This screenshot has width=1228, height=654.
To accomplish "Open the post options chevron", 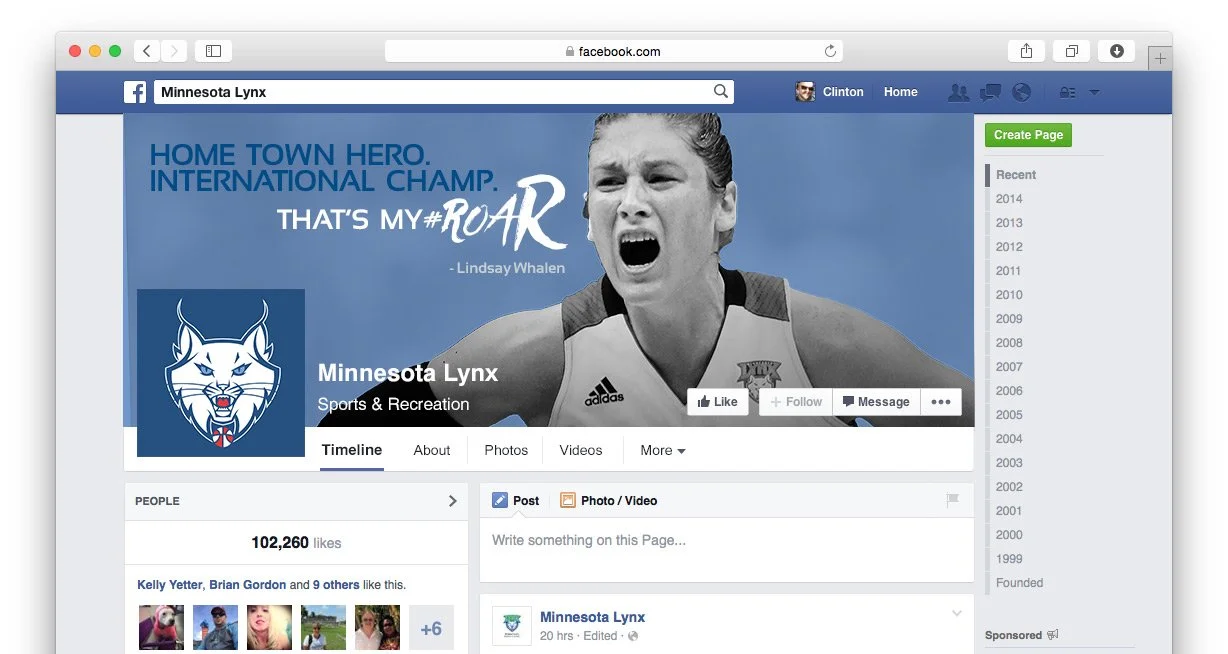I will [x=957, y=613].
